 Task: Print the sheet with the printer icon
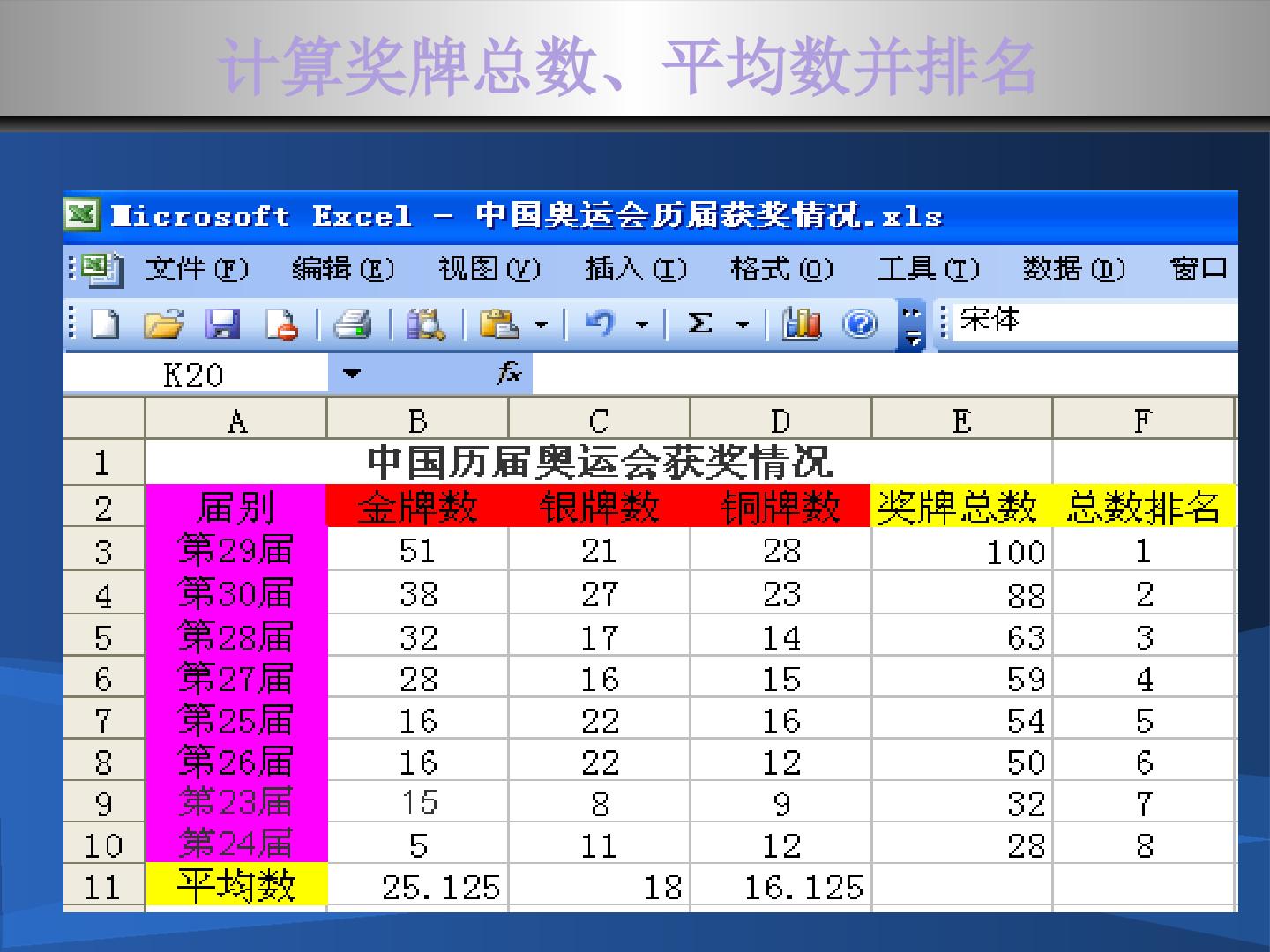click(x=353, y=324)
